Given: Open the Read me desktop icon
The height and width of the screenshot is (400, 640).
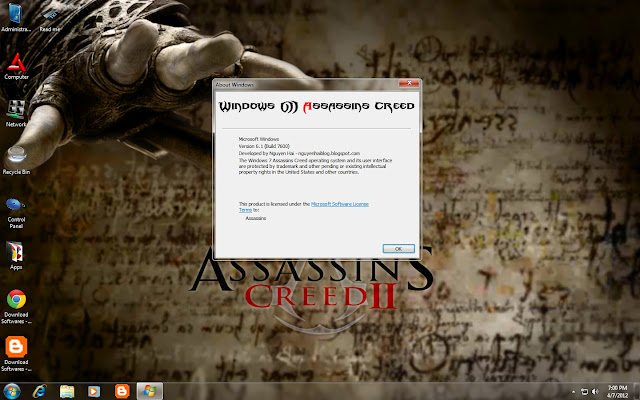Looking at the screenshot, I should [50, 20].
